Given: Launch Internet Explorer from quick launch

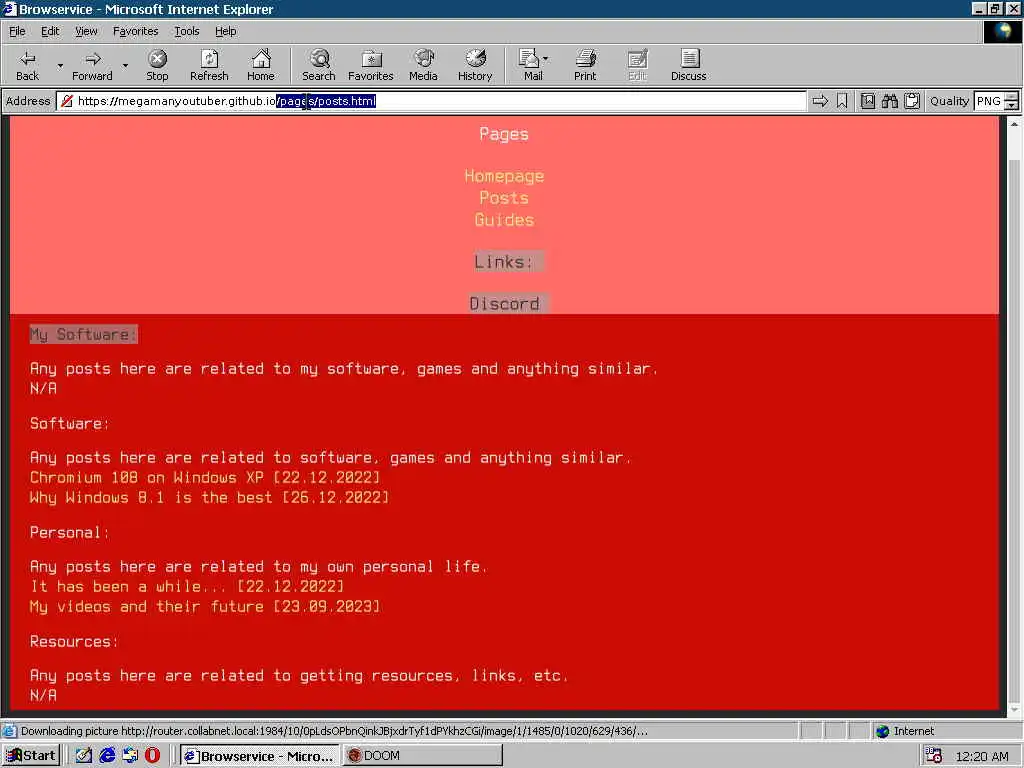Looking at the screenshot, I should [107, 756].
